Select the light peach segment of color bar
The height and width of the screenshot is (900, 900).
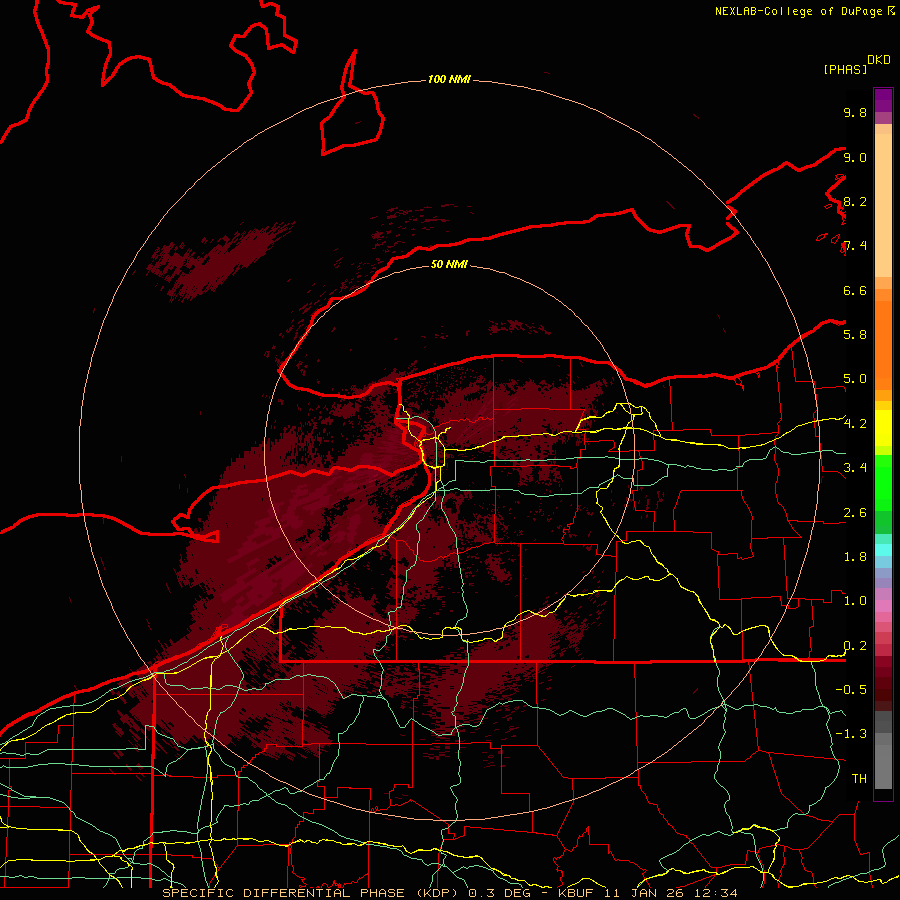pyautogui.click(x=883, y=205)
